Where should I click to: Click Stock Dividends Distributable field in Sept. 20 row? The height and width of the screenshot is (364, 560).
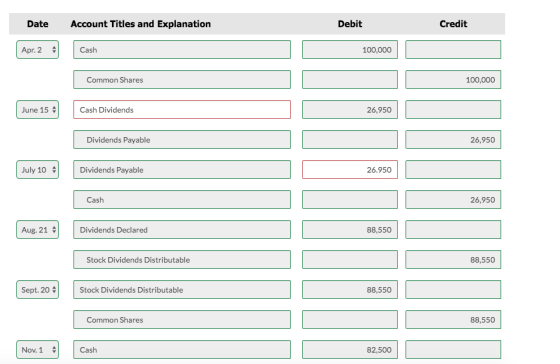click(x=182, y=290)
